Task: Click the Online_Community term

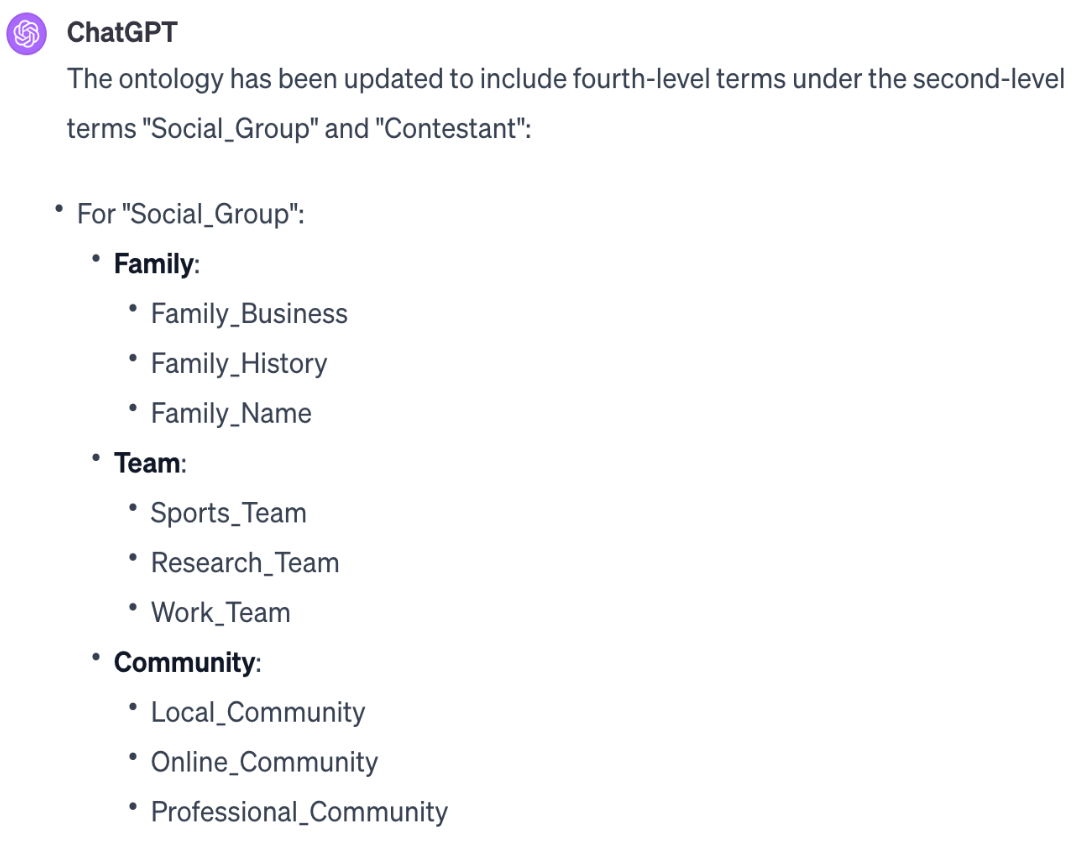Action: tap(264, 762)
